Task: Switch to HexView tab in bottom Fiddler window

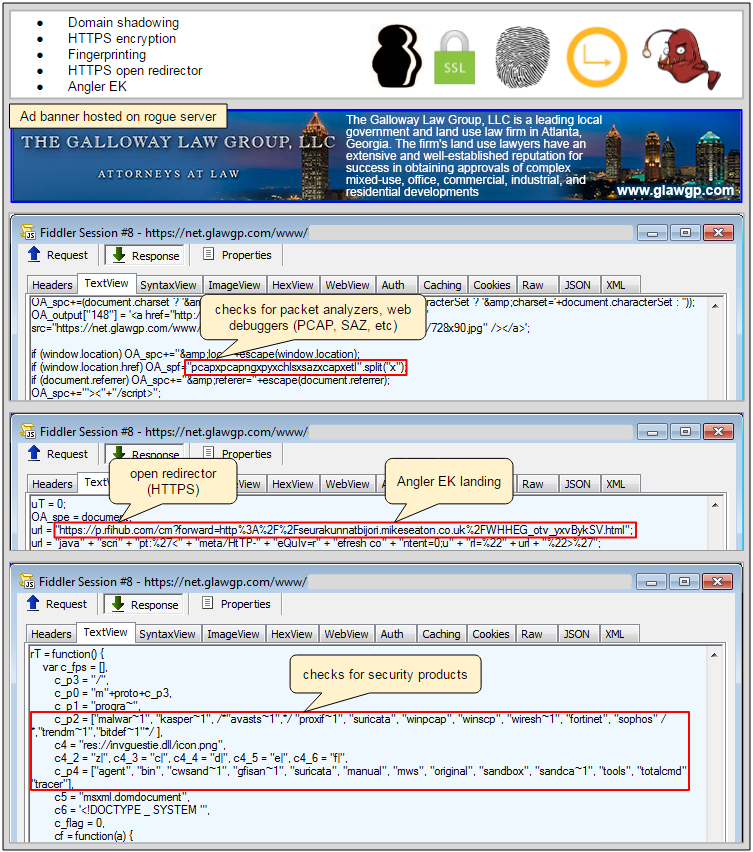Action: [292, 634]
